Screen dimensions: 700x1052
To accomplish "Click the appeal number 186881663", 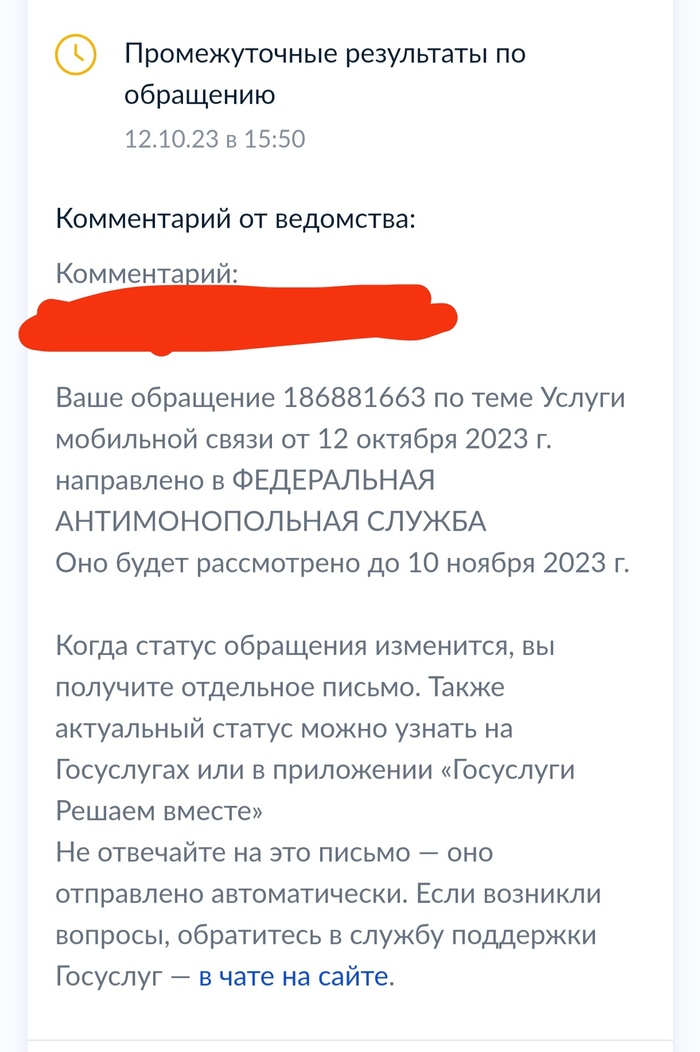I will tap(366, 397).
